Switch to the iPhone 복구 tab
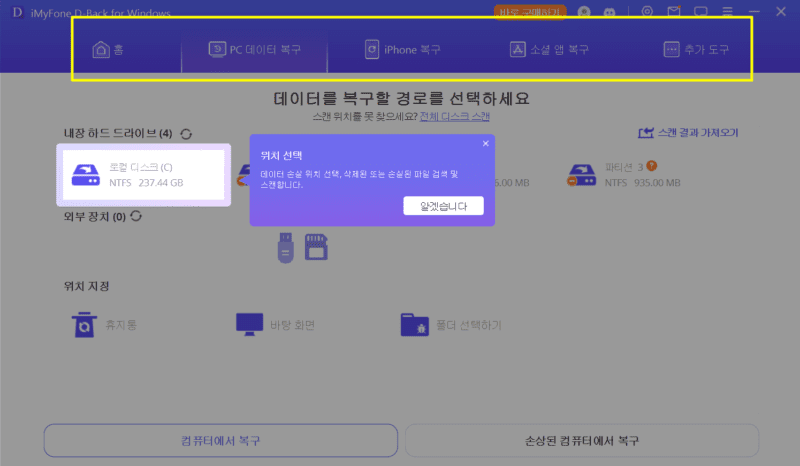Screen dimensions: 800x466 point(403,49)
